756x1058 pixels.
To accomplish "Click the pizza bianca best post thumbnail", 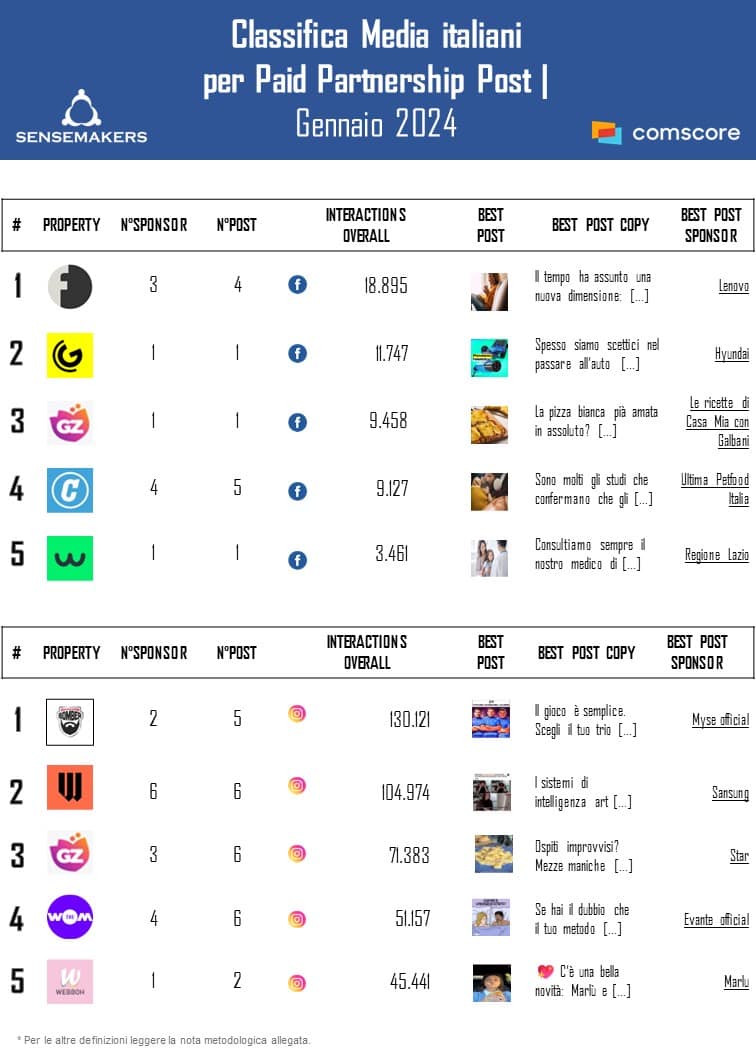I will (x=490, y=424).
